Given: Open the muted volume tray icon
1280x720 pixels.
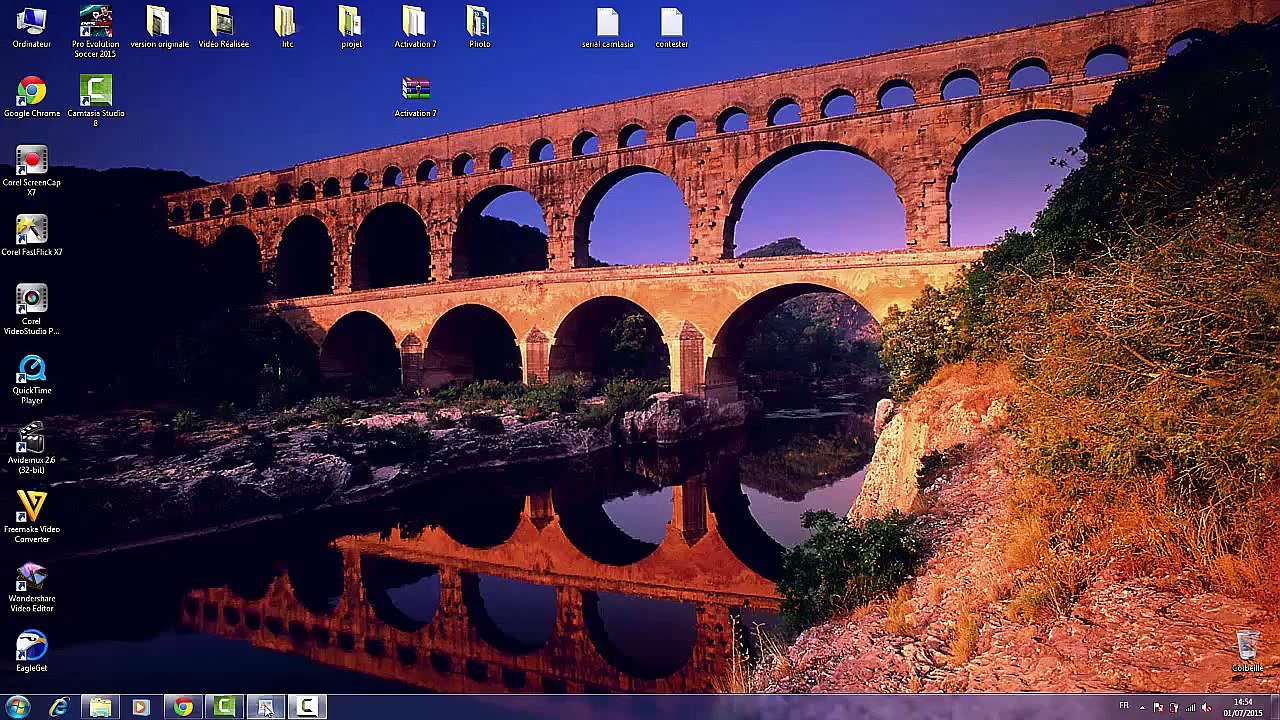Looking at the screenshot, I should click(x=1206, y=707).
